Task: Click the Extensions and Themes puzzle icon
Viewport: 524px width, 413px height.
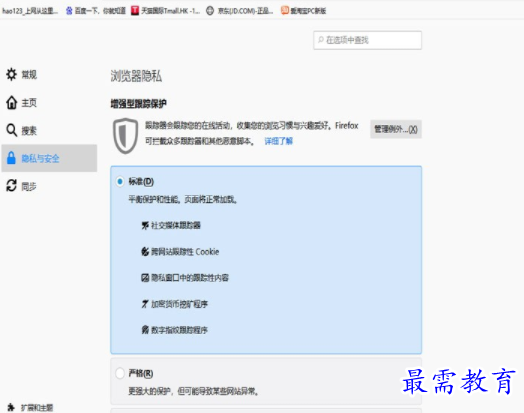Action: [x=11, y=407]
